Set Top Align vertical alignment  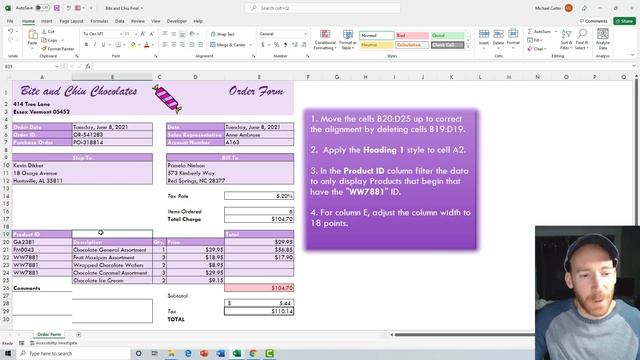[x=165, y=33]
